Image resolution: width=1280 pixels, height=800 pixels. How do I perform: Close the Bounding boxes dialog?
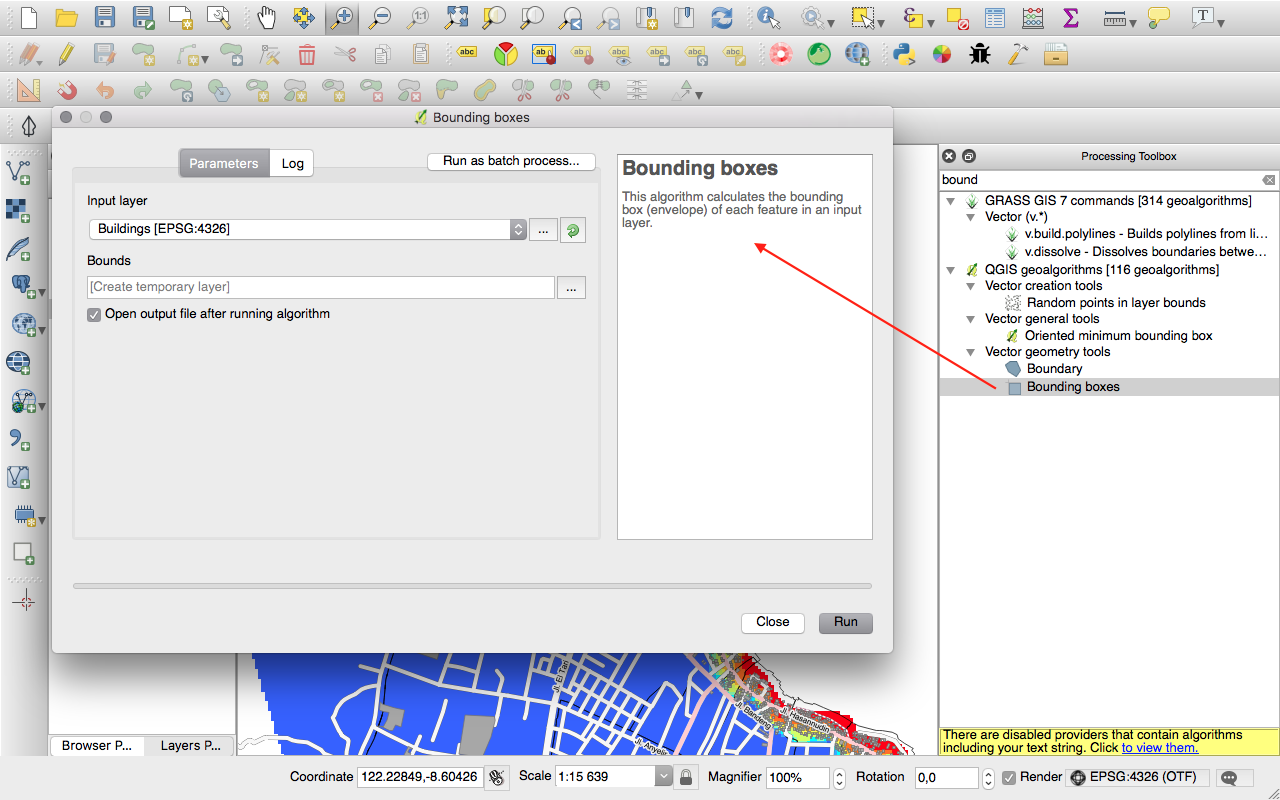coord(773,622)
